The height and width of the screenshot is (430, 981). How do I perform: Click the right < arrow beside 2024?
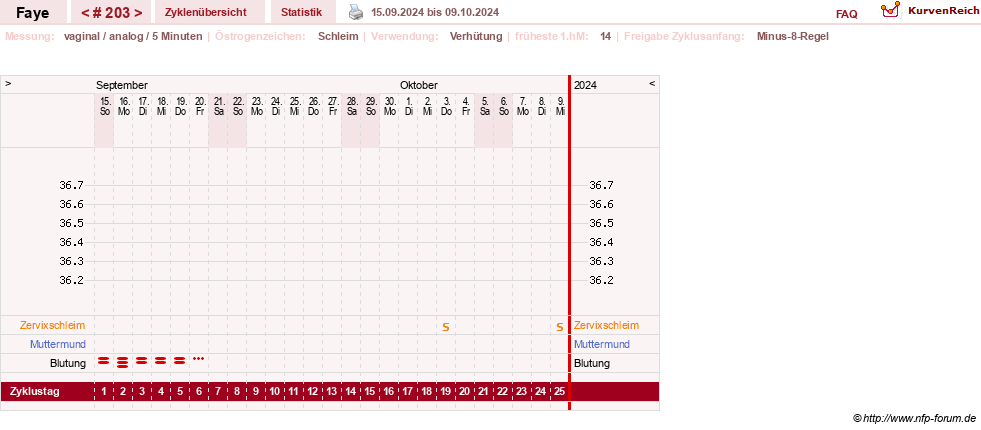click(652, 83)
